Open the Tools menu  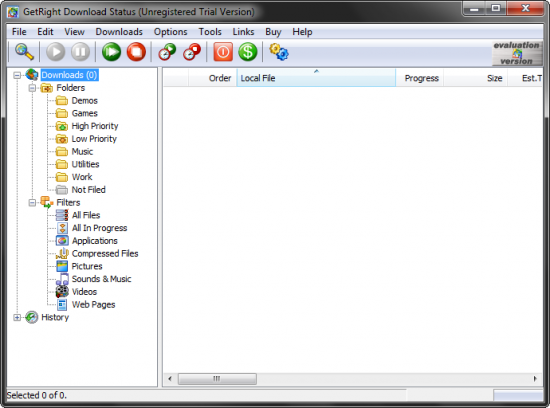tap(210, 32)
